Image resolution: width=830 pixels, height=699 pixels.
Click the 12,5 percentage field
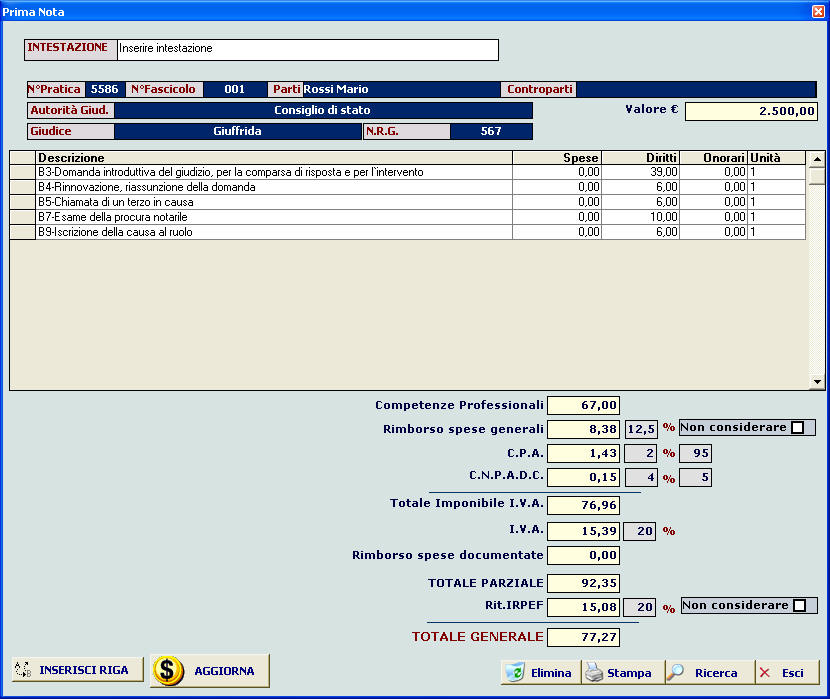641,429
